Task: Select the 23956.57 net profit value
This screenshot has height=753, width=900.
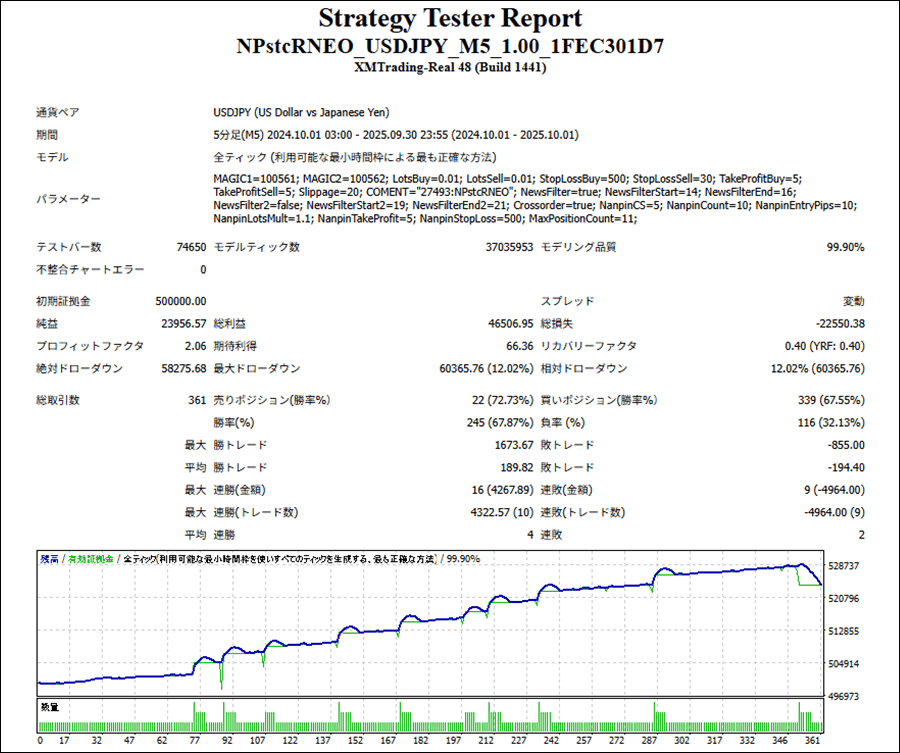Action: pos(181,324)
